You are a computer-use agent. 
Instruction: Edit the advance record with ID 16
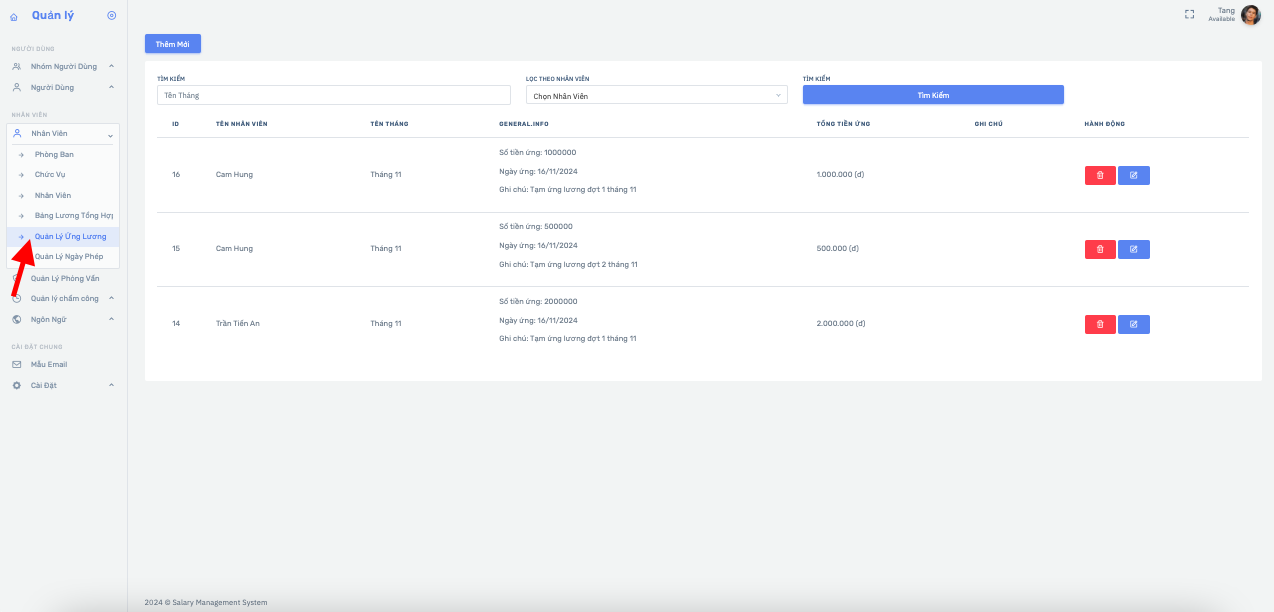[x=1134, y=175]
